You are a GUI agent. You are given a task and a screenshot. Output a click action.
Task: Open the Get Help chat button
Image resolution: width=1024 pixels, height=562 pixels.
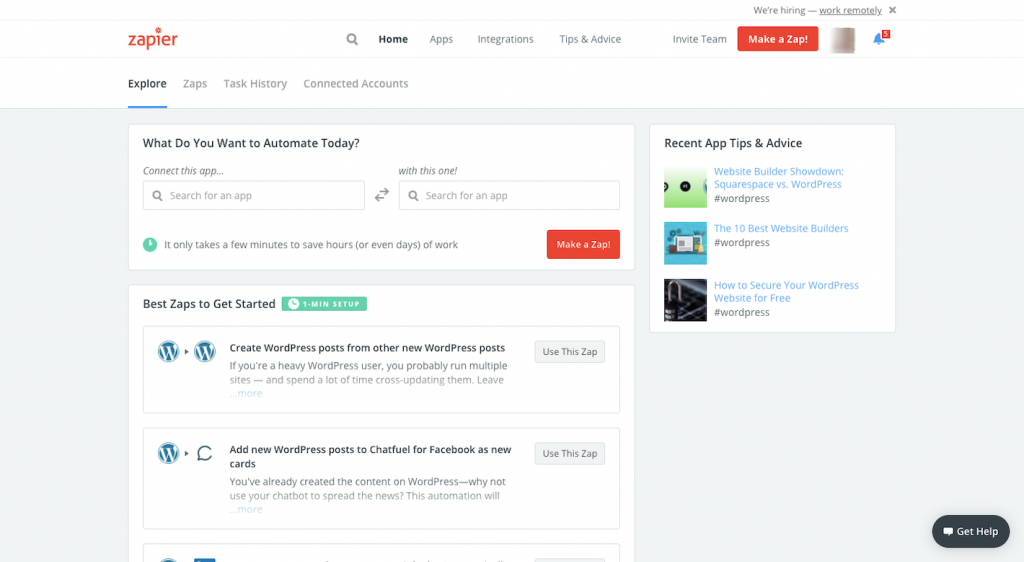(x=970, y=531)
